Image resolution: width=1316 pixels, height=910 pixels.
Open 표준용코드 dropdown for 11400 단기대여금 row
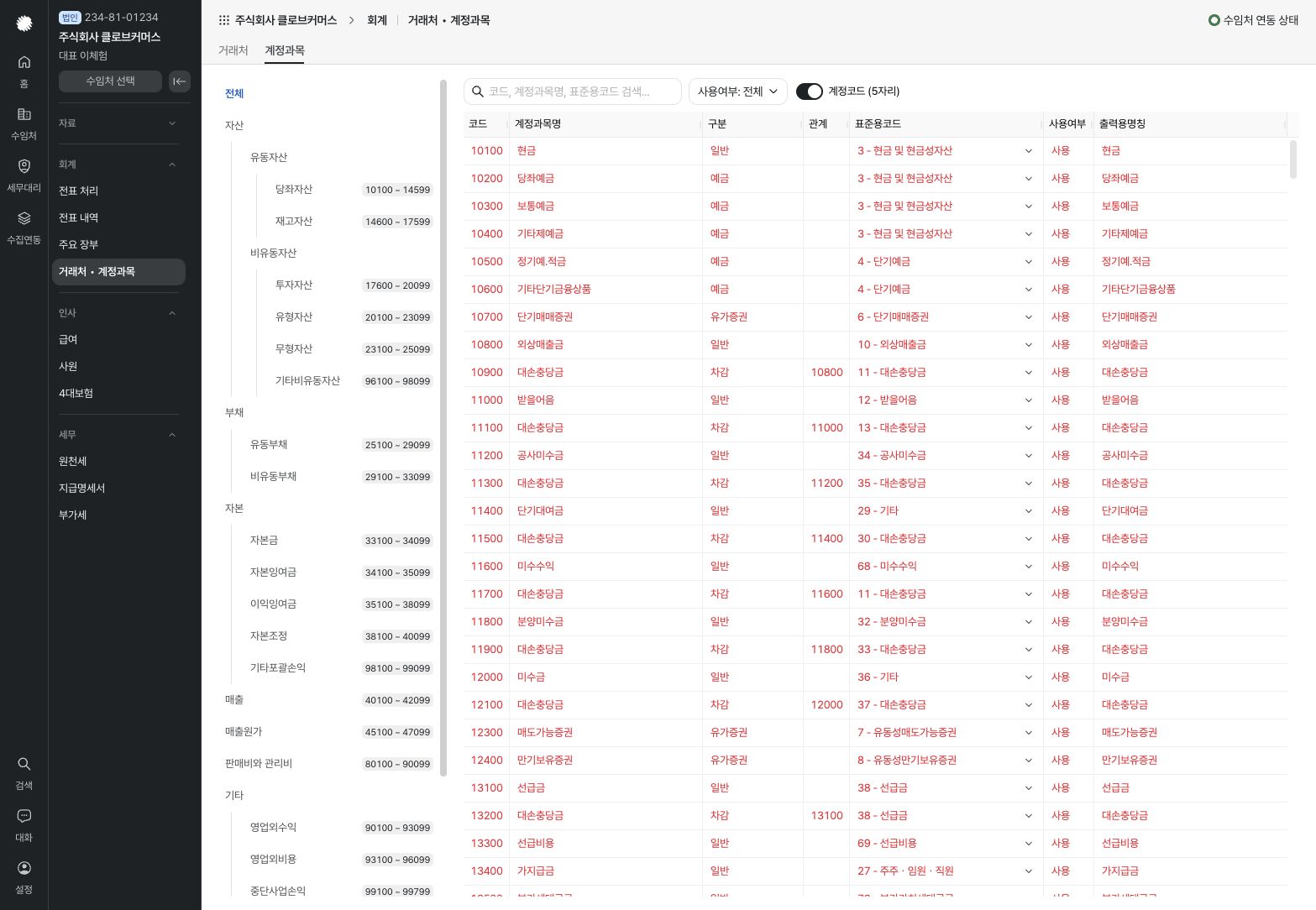(x=1028, y=511)
